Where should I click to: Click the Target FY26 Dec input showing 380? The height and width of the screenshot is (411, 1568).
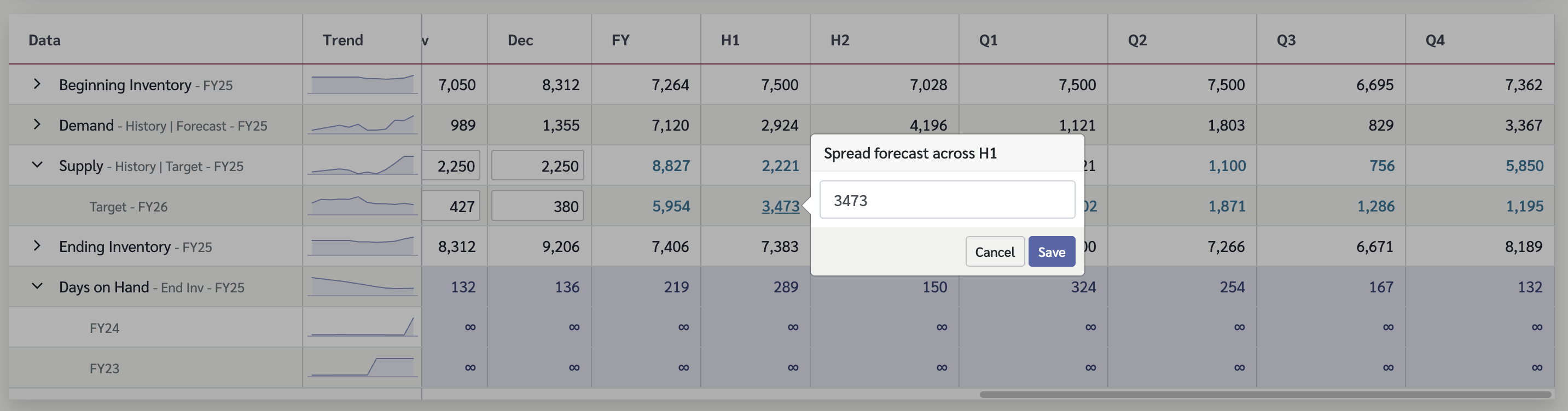click(537, 206)
